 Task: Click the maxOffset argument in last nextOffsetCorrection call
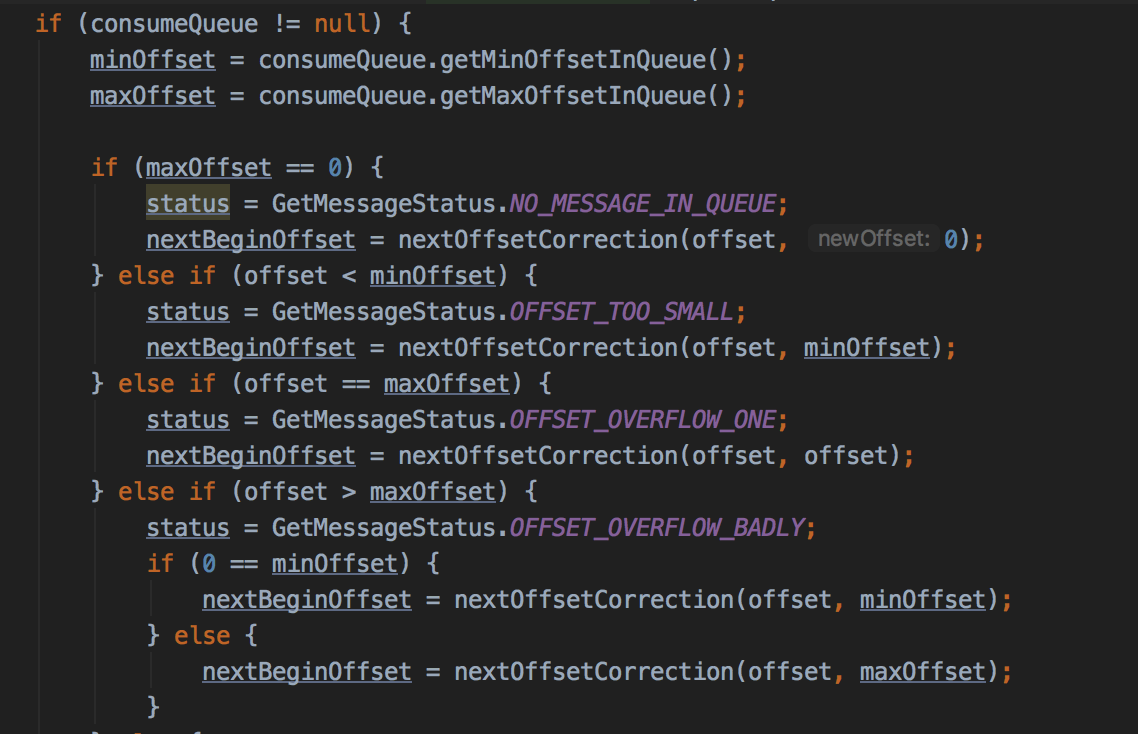tap(922, 672)
